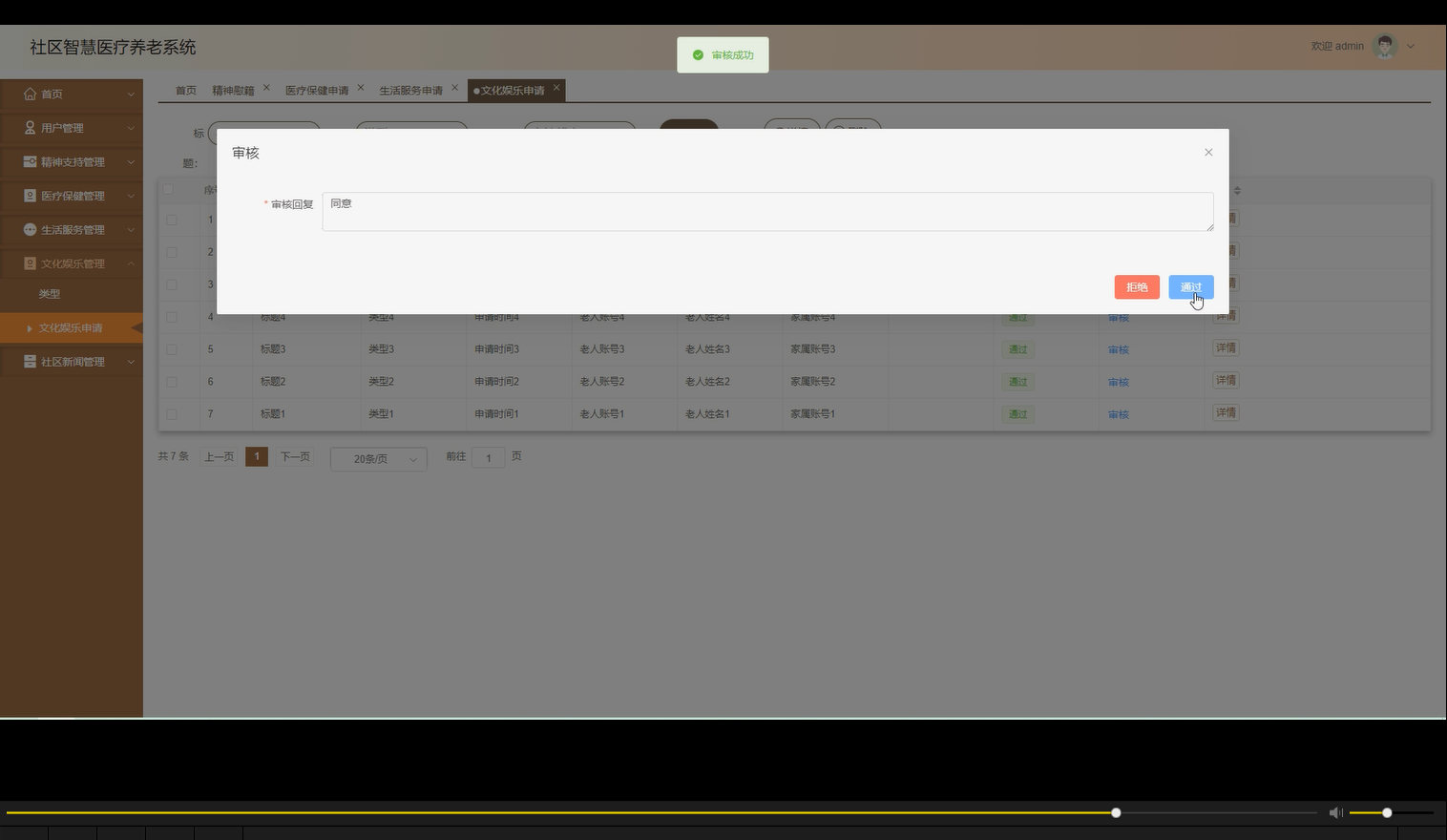This screenshot has width=1447, height=840.
Task: Click the icon beside 精神支持管理
Action: click(30, 161)
